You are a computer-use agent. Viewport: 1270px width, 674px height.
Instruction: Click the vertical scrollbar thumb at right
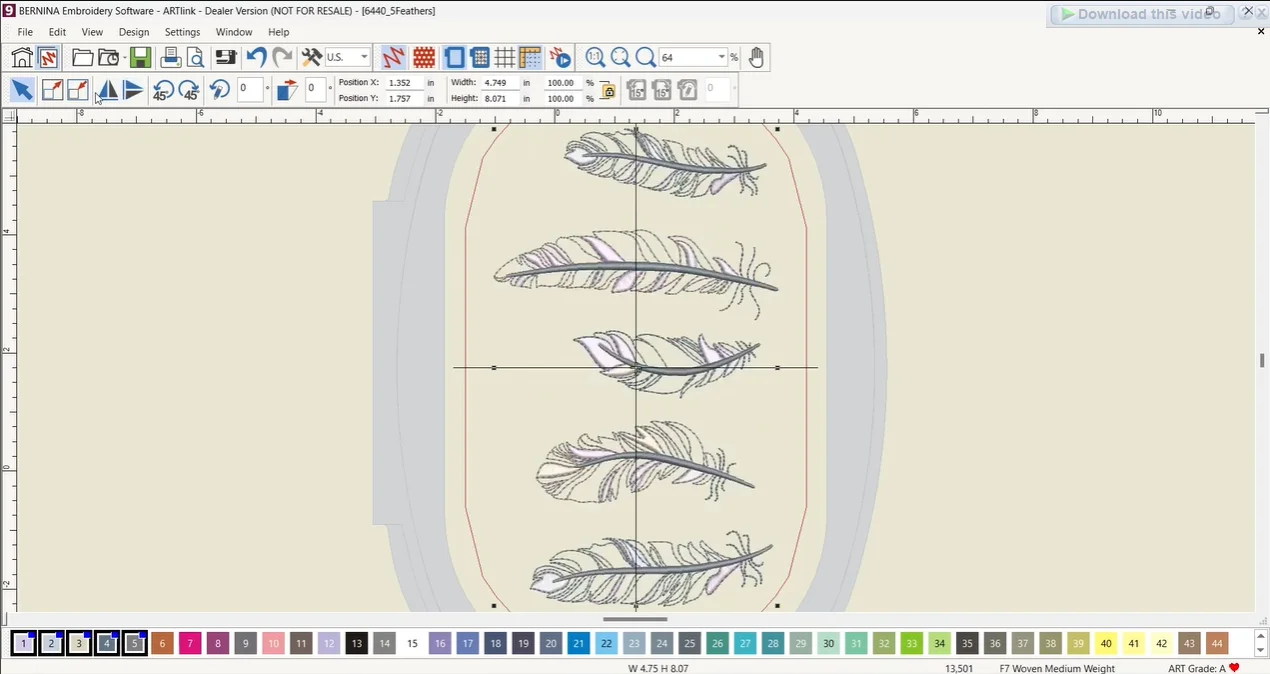coord(1262,360)
